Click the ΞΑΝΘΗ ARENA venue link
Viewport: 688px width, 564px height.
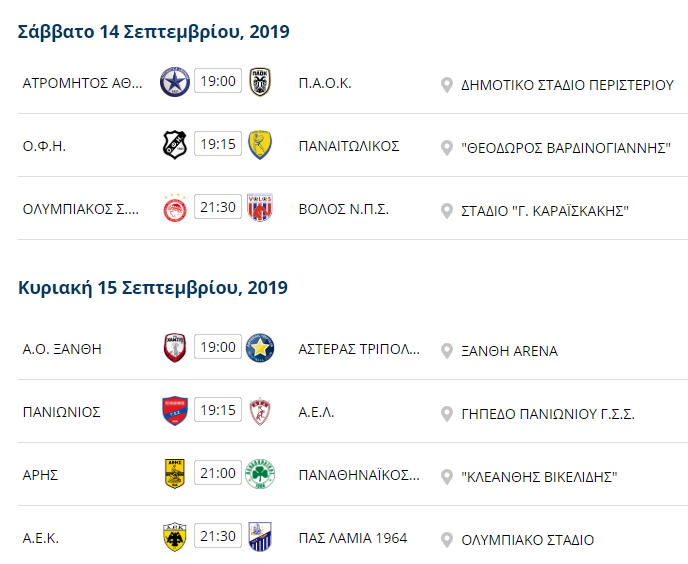pos(509,351)
